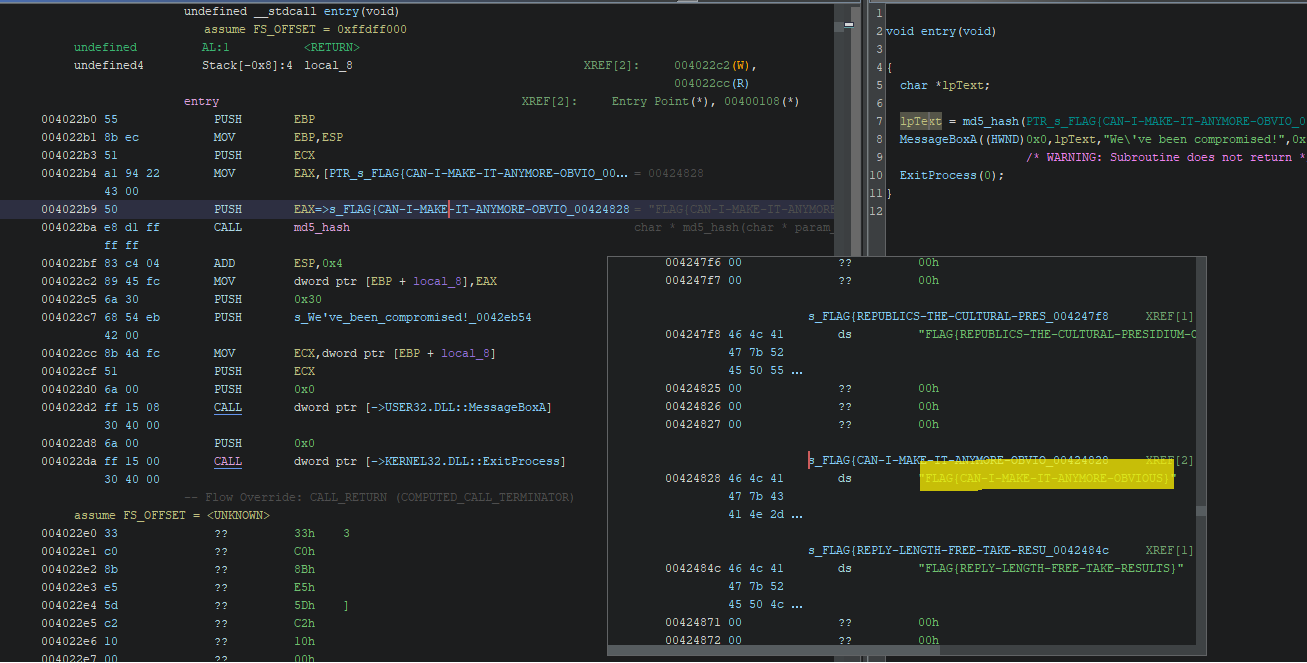Click the MOV ECX operand at address 004022cc
The image size is (1307, 663).
click(x=395, y=353)
